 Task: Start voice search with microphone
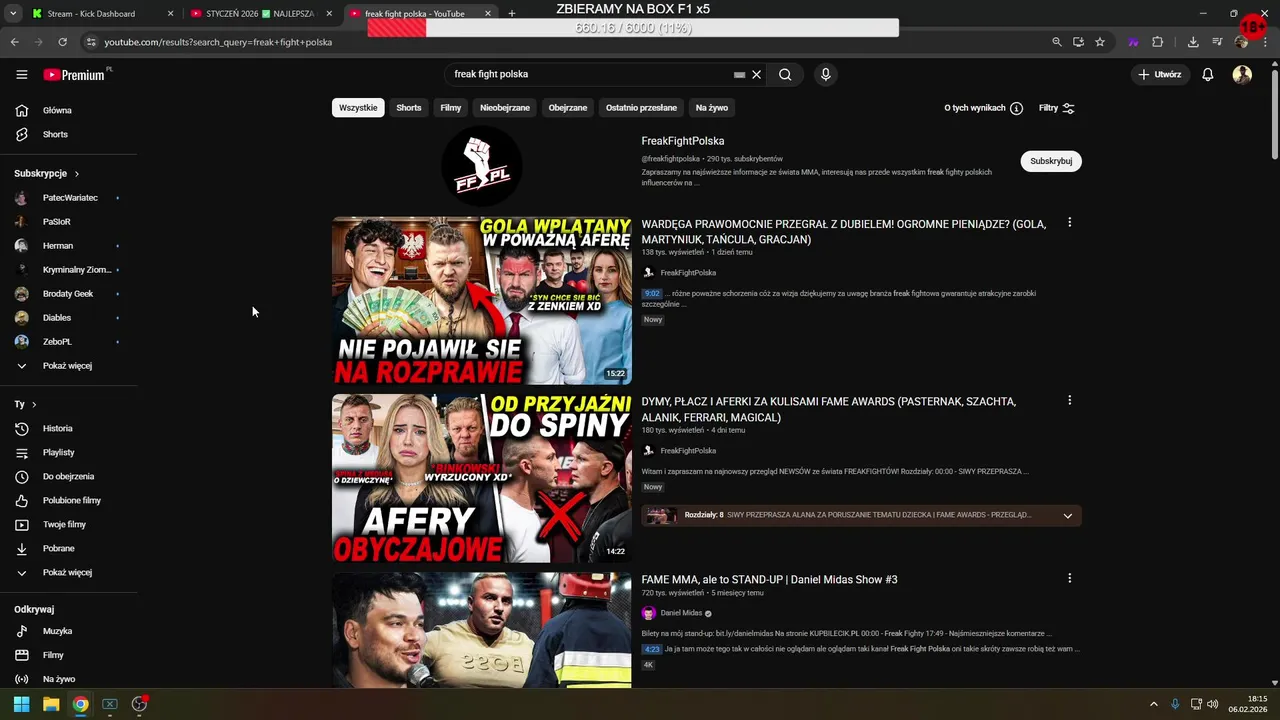point(825,74)
